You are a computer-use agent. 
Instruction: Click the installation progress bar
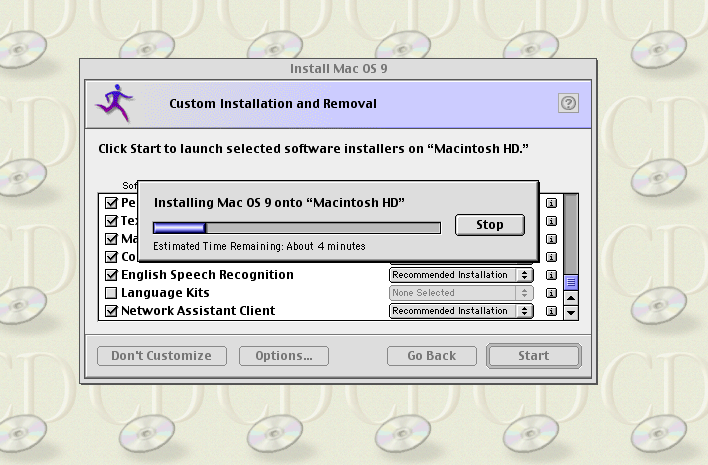coord(296,228)
